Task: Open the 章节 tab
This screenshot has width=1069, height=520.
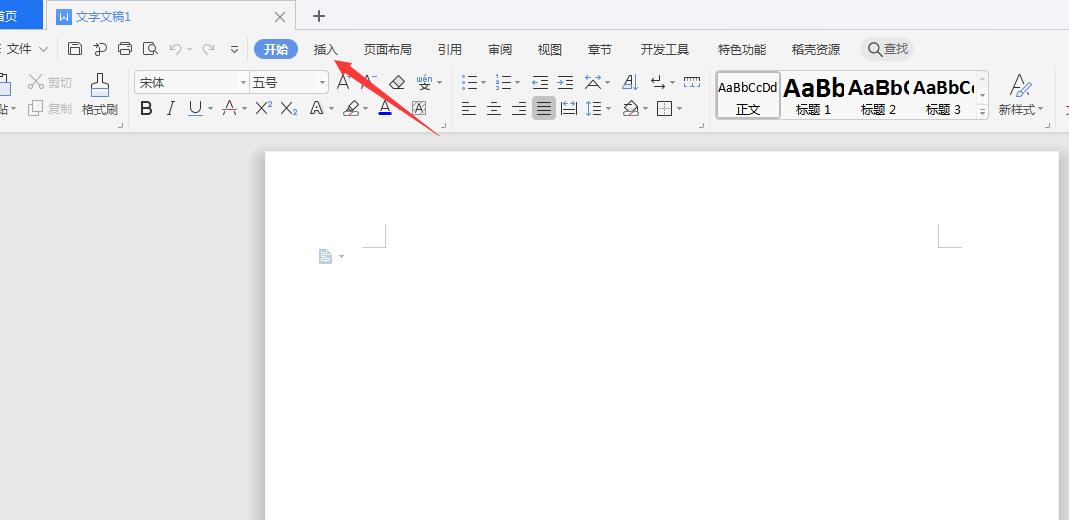Action: tap(600, 49)
